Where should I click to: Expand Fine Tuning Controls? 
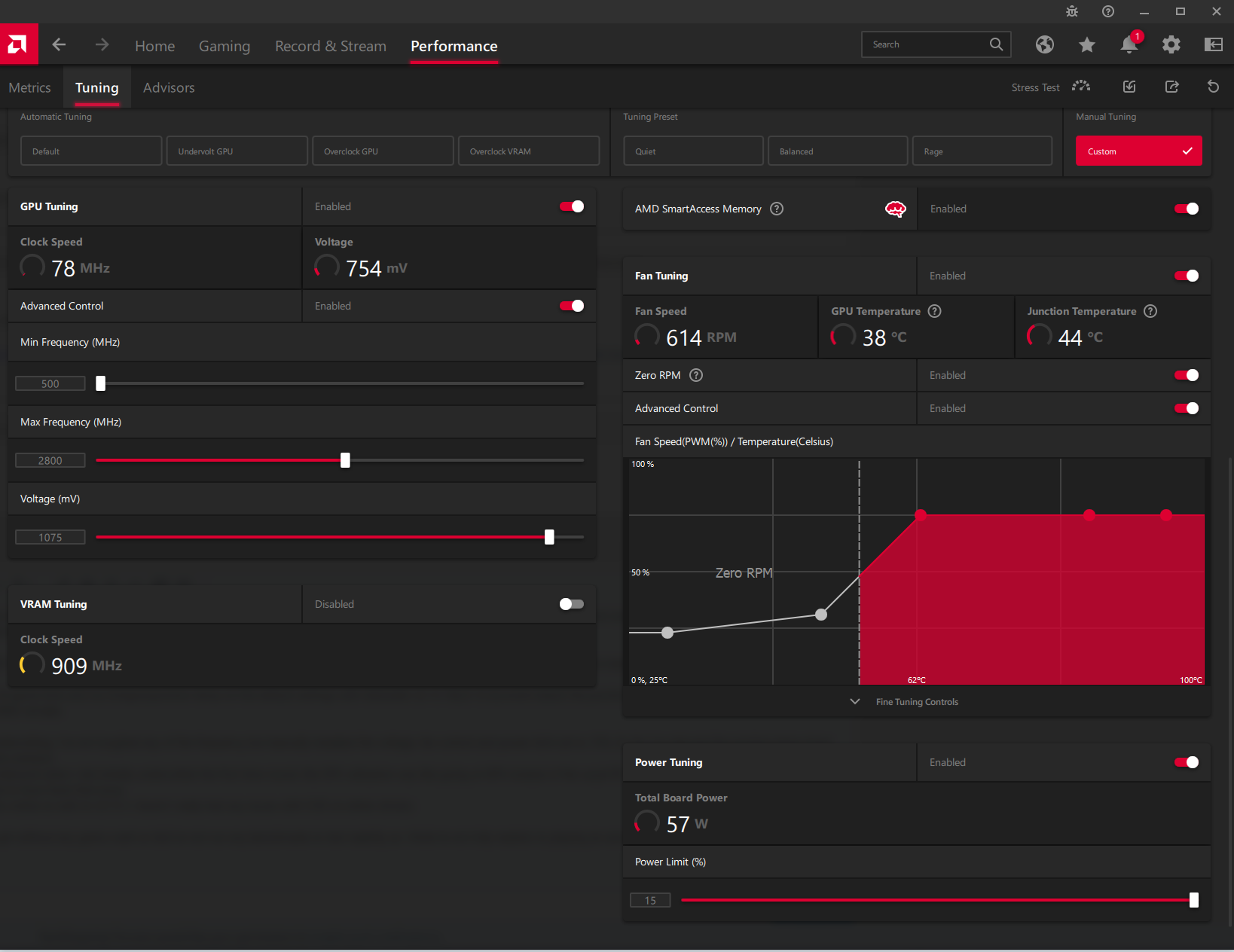904,701
